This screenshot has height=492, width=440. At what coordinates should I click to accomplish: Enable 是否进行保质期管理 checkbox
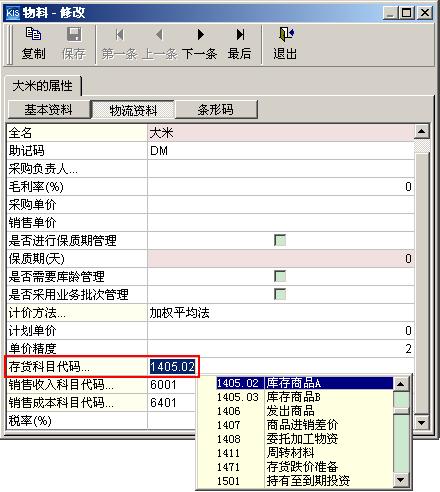tap(280, 240)
